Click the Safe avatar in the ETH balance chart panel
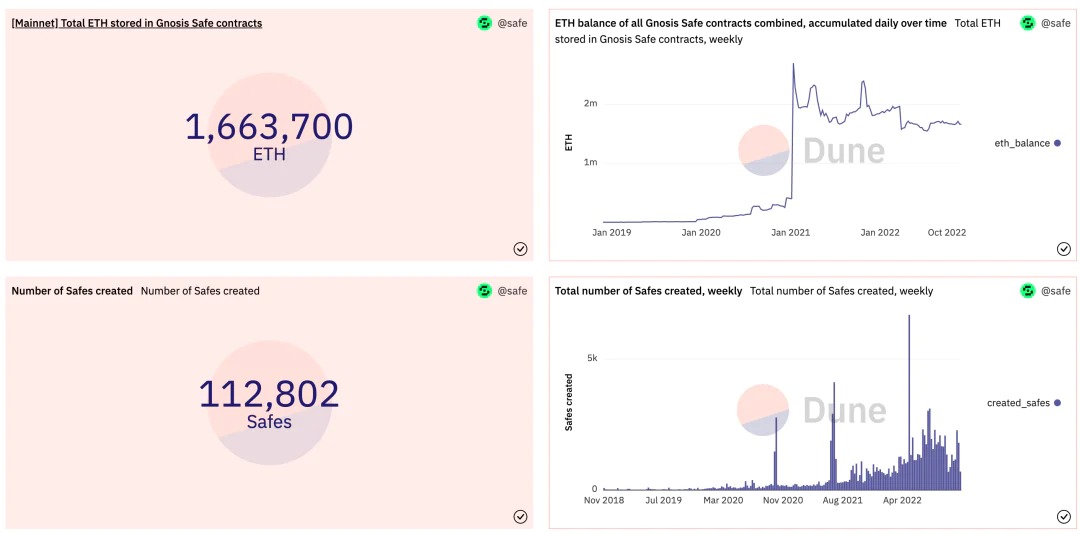The height and width of the screenshot is (534, 1080). click(x=1028, y=23)
